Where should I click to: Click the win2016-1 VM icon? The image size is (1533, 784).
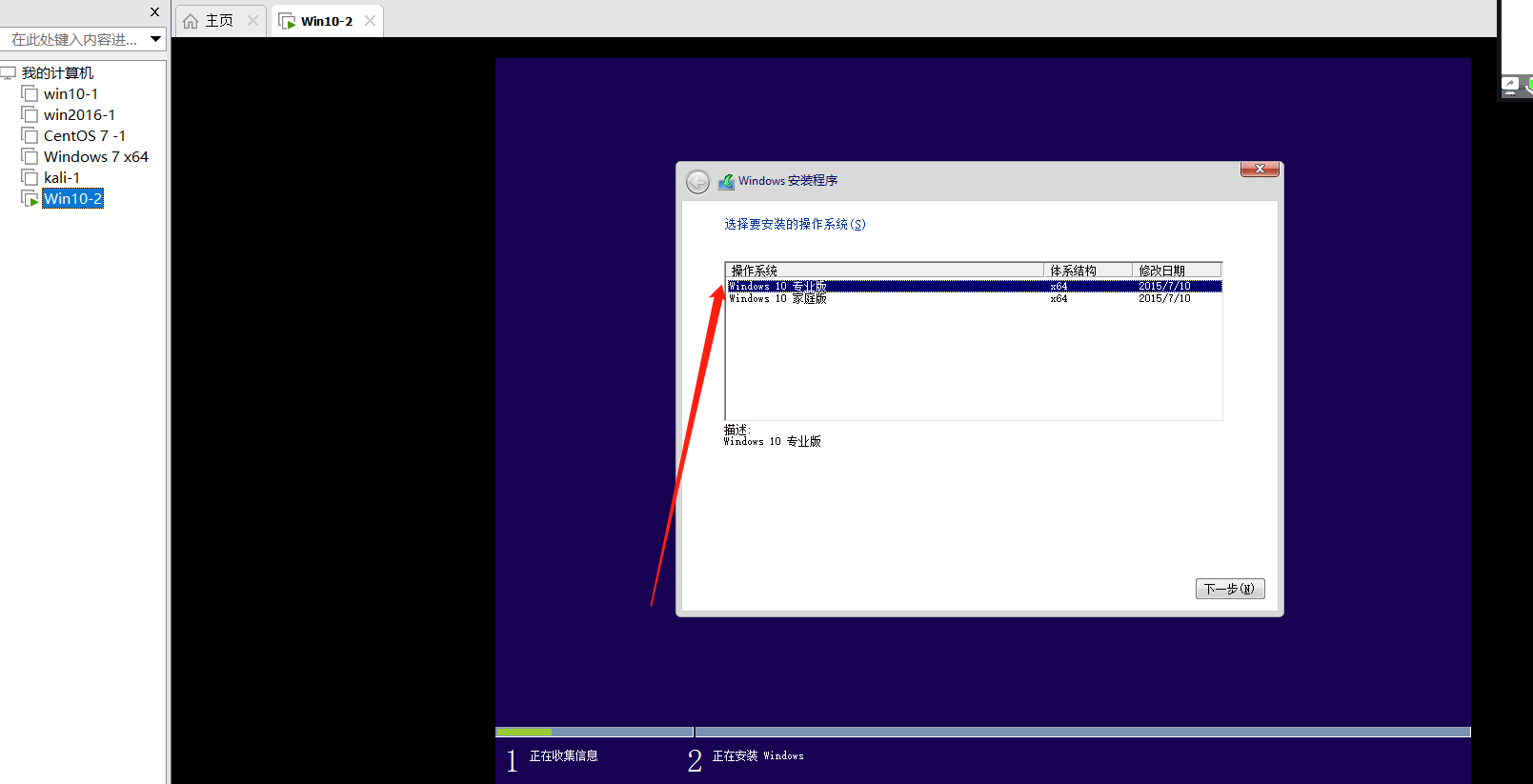point(30,114)
